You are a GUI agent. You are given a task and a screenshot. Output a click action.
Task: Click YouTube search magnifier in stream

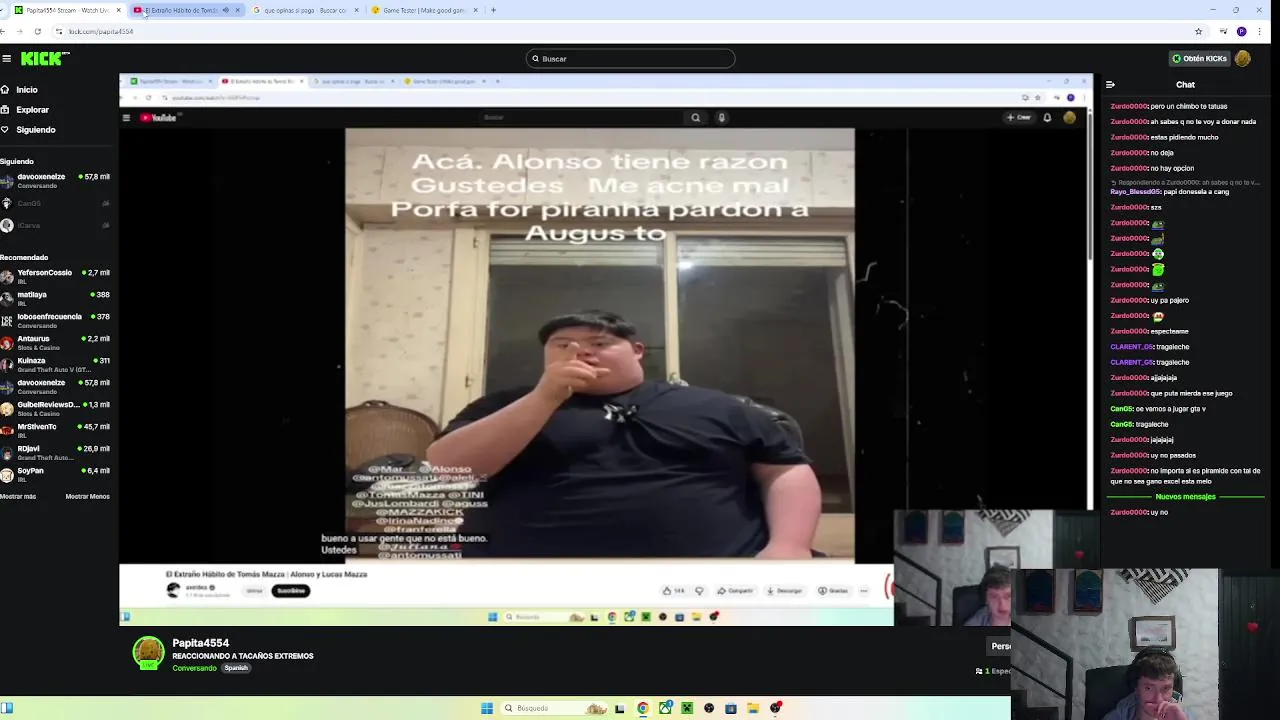[696, 118]
